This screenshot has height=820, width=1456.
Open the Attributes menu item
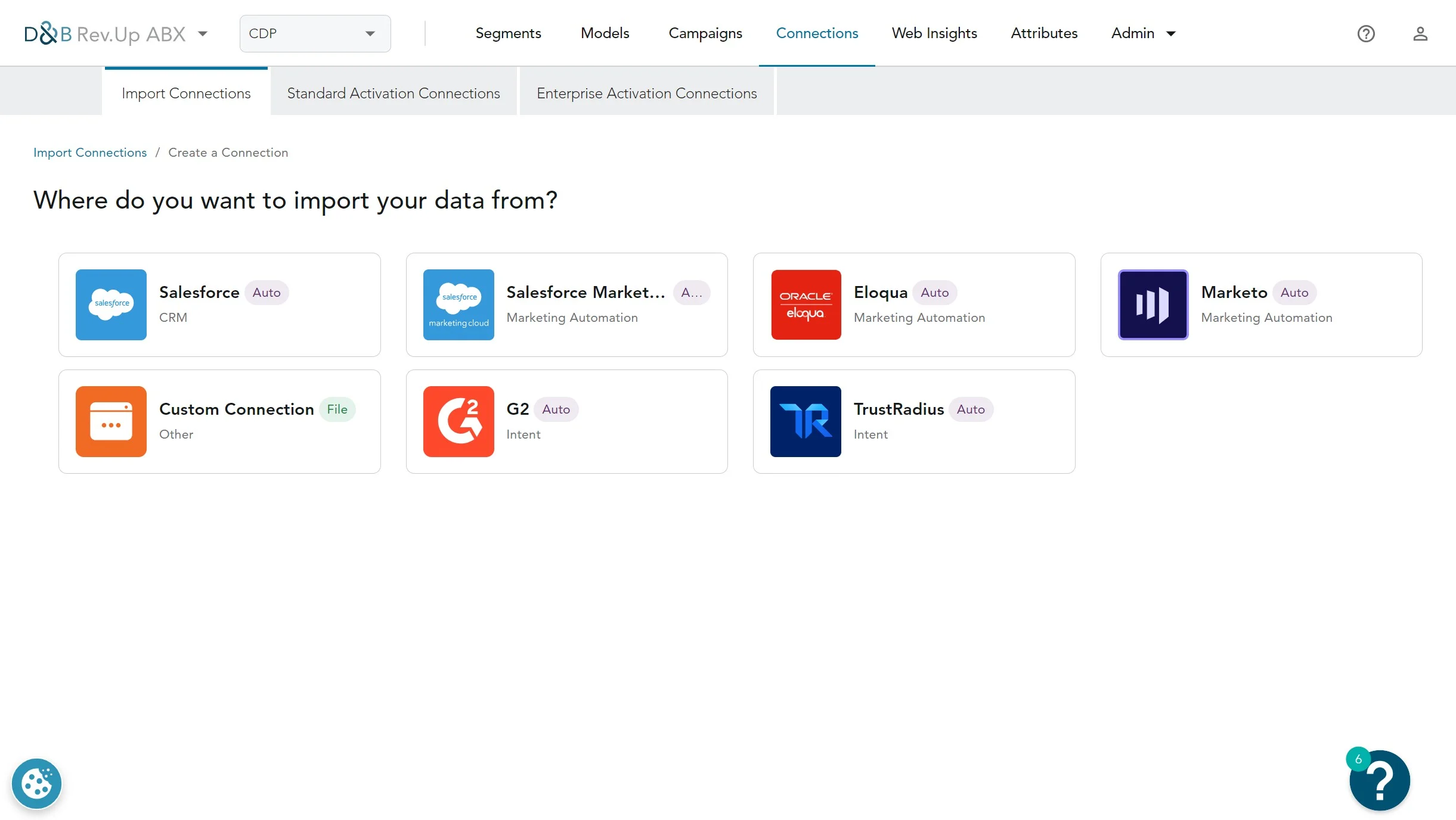coord(1044,33)
